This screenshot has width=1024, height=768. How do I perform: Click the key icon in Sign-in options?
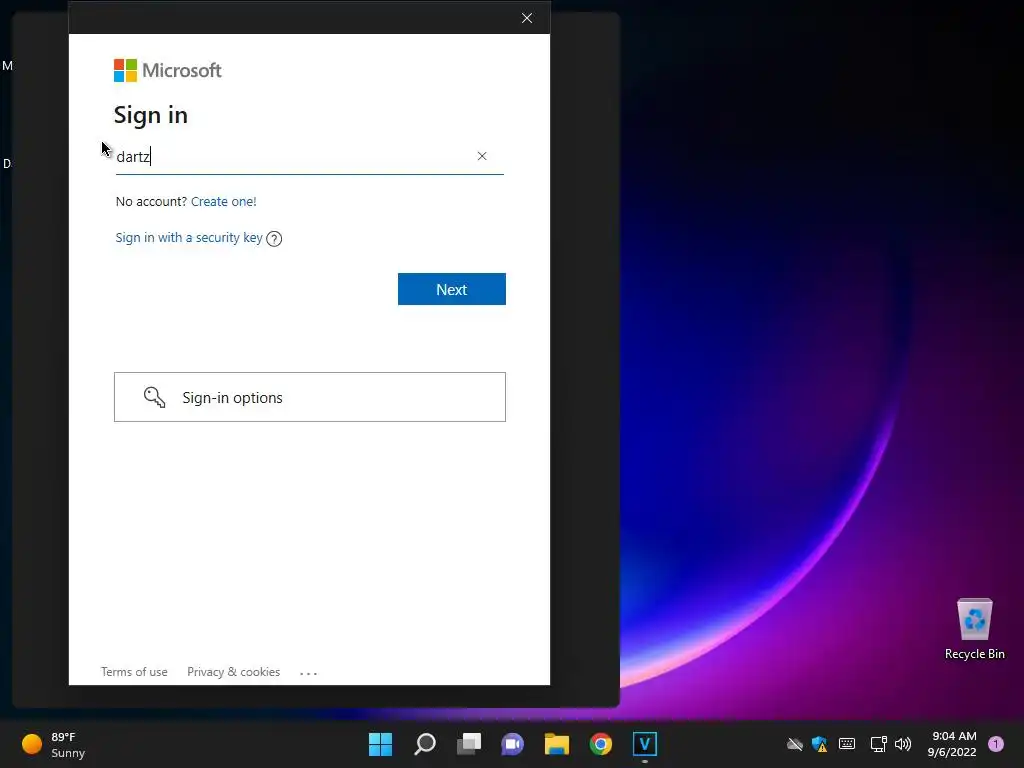[x=155, y=397]
